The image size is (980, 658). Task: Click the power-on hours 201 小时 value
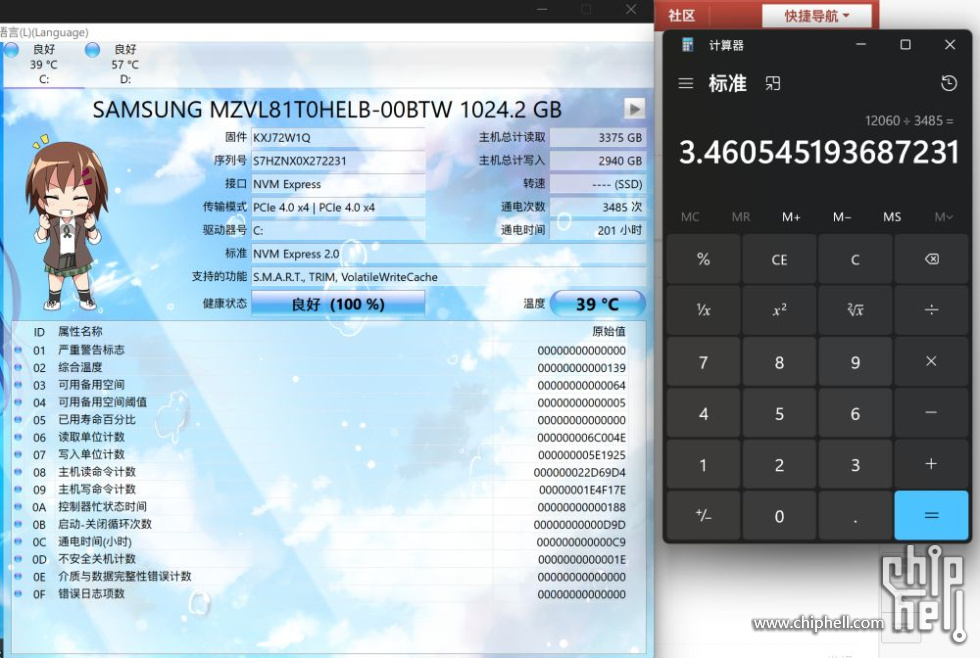click(597, 230)
